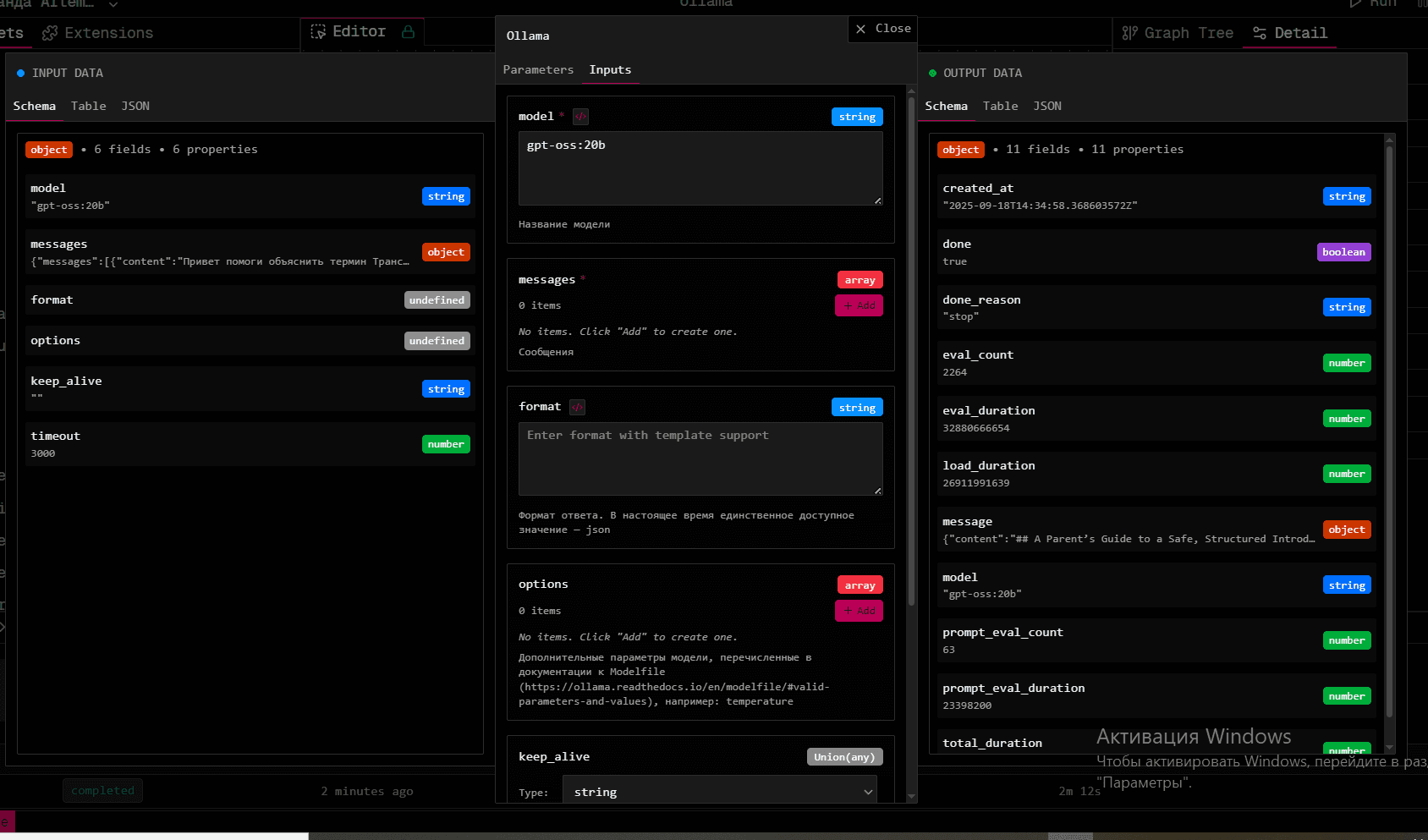1428x840 pixels.
Task: Open Extensions via the puzzle icon
Action: pyautogui.click(x=50, y=33)
